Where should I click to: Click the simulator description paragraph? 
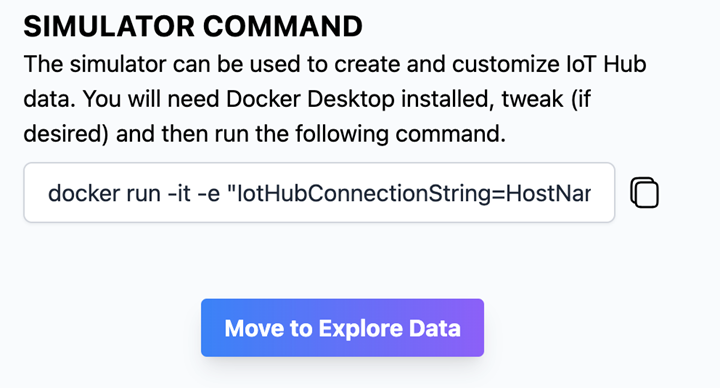coord(335,99)
